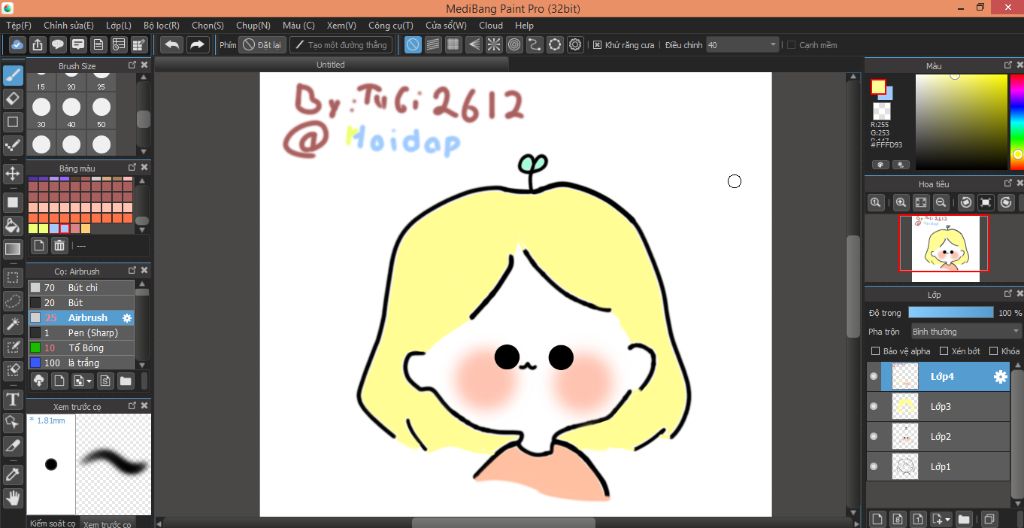
Task: Select brush size 40 circle
Action: tap(71, 107)
